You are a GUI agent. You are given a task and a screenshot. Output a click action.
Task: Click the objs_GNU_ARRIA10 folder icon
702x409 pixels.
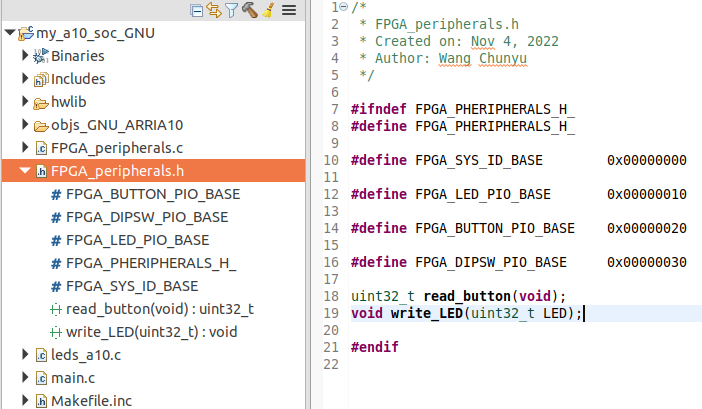(x=41, y=126)
